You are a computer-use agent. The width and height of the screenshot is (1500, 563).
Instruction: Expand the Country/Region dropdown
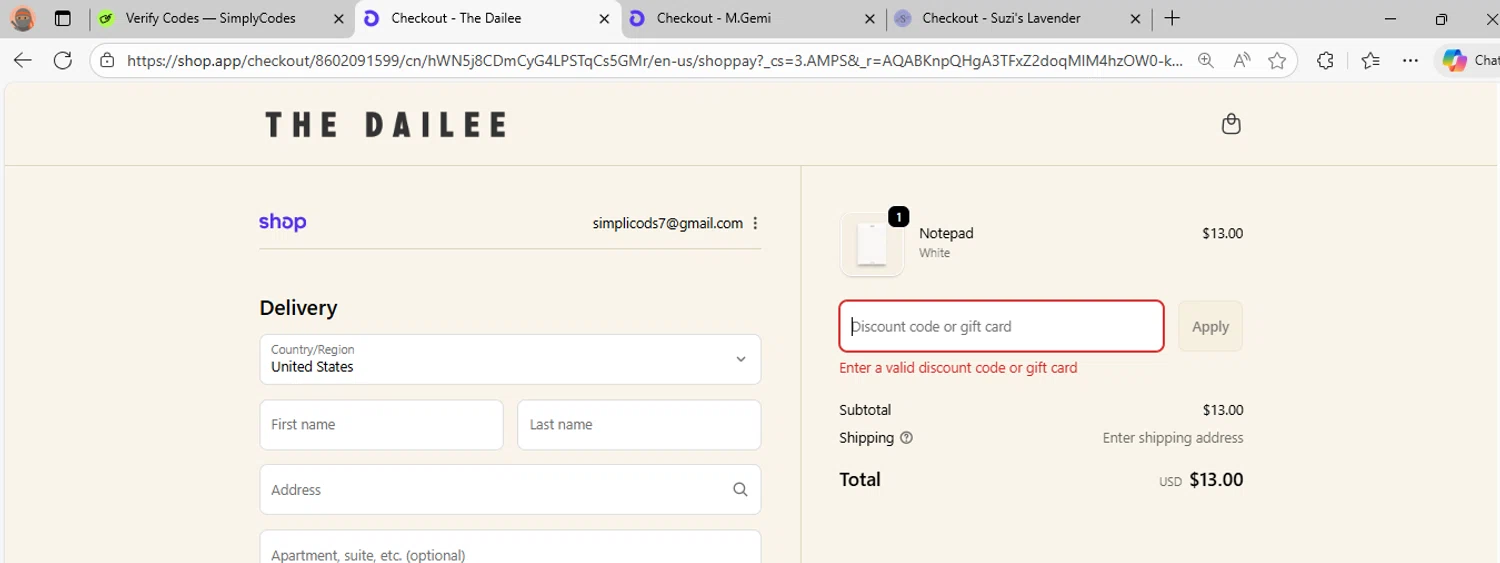click(510, 359)
